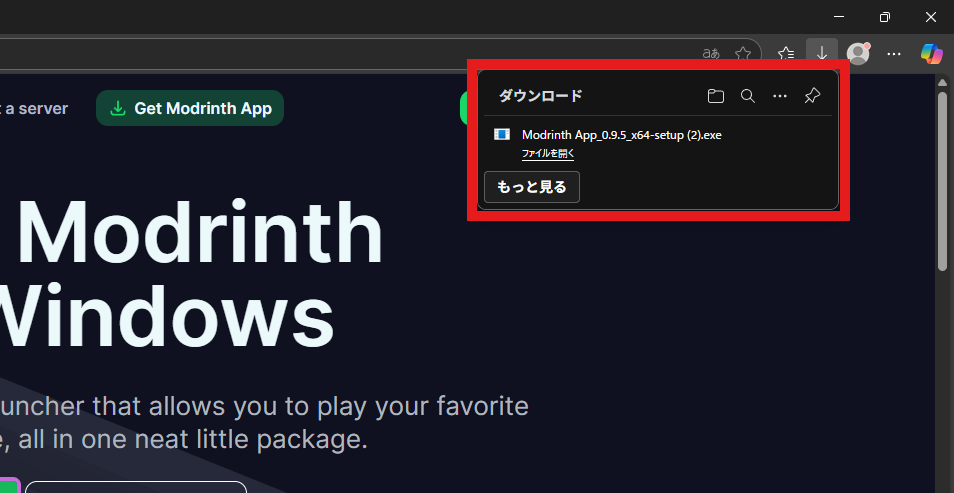The height and width of the screenshot is (493, 954).
Task: Pin the downloads panel
Action: pos(812,96)
